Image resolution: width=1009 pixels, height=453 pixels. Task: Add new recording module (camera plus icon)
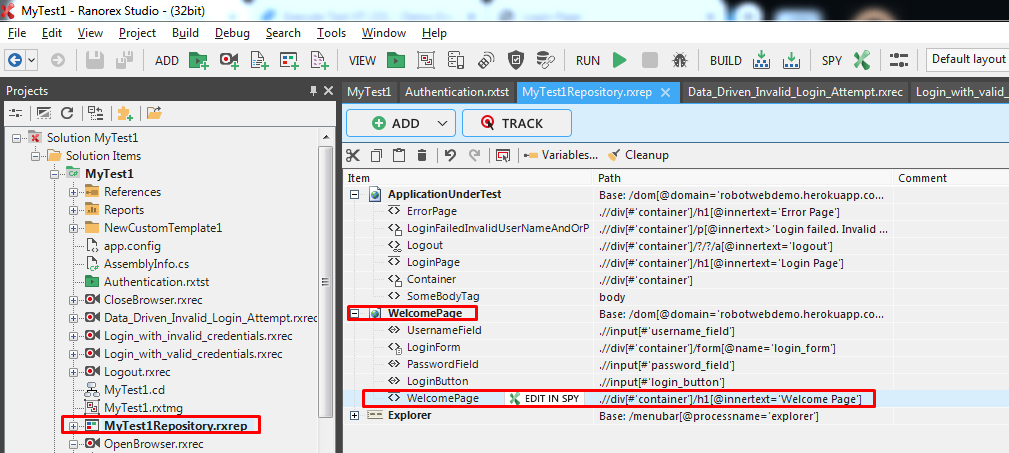click(229, 60)
